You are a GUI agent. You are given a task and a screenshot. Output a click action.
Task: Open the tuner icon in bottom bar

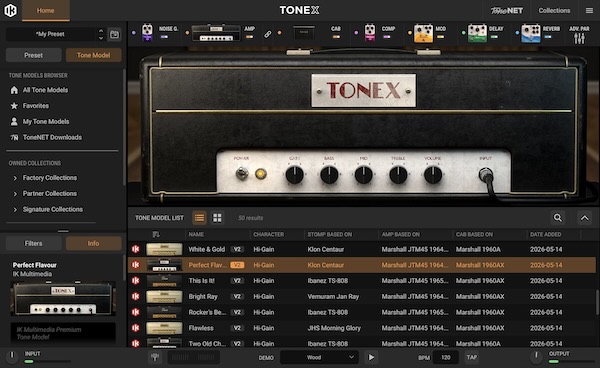tap(155, 357)
